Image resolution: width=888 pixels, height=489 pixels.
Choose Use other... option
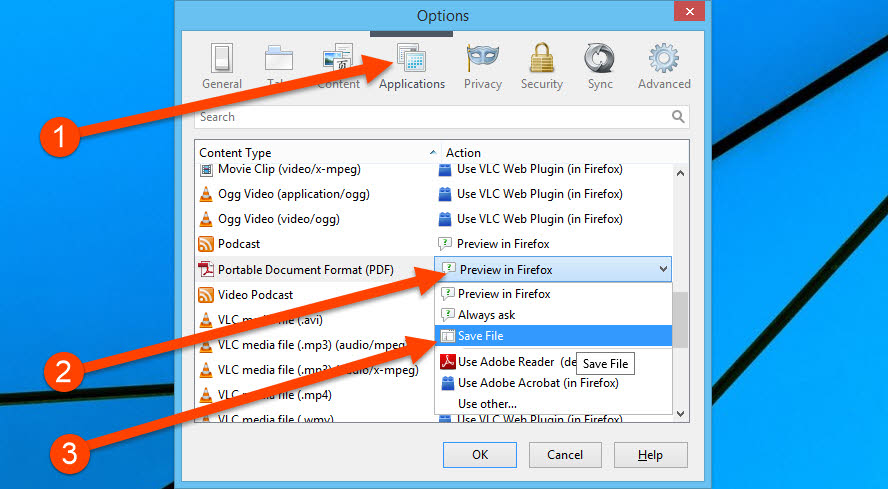(x=553, y=404)
